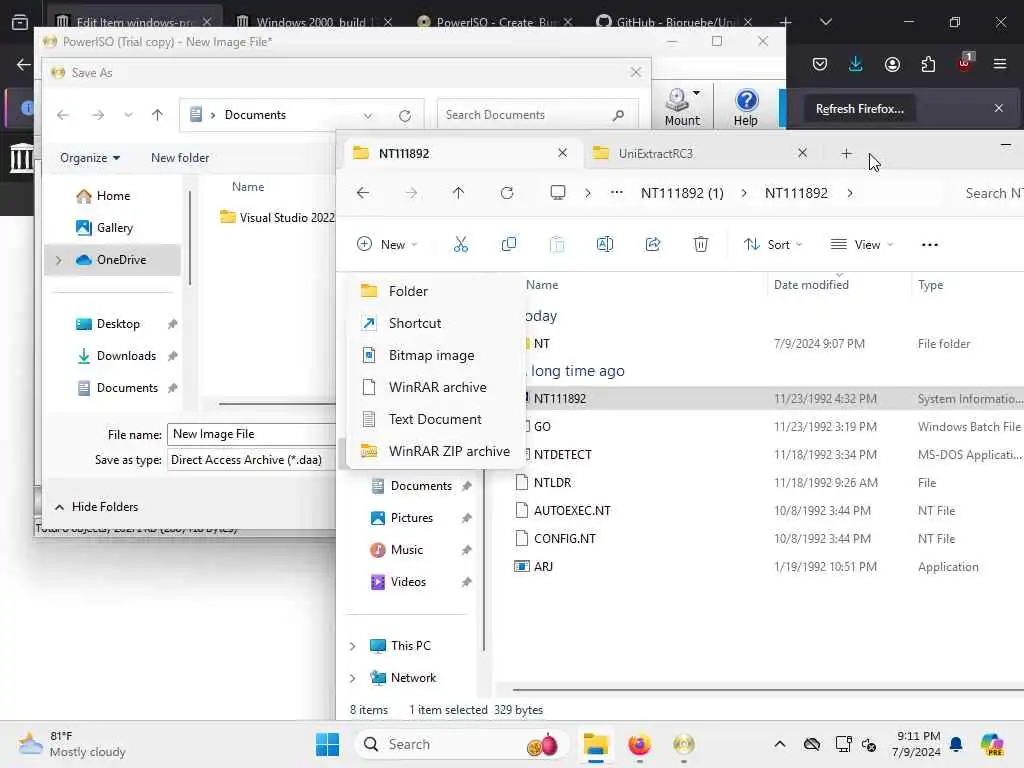Open Firefox hamburger application menu
Screen dimensions: 1024x768
coord(1000,64)
